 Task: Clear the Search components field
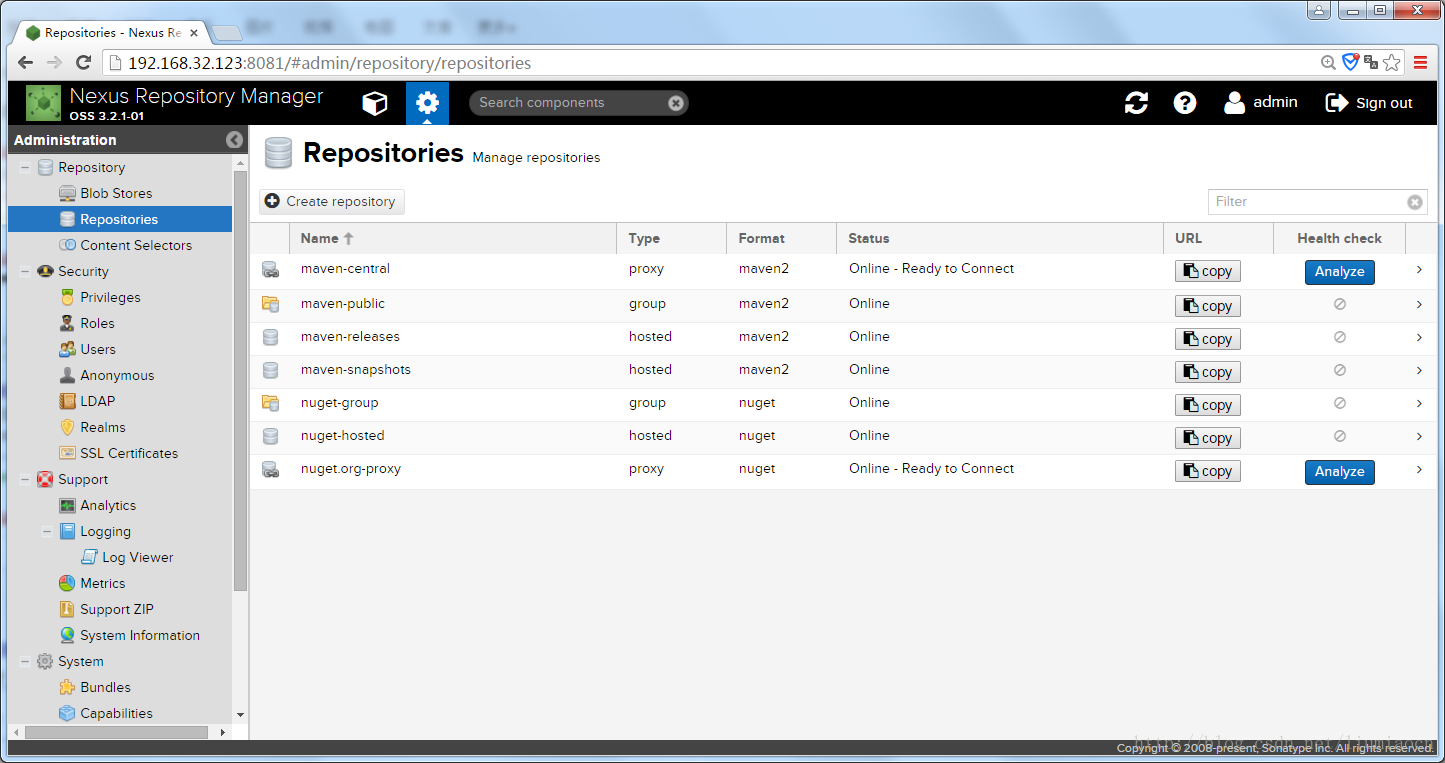click(x=676, y=103)
